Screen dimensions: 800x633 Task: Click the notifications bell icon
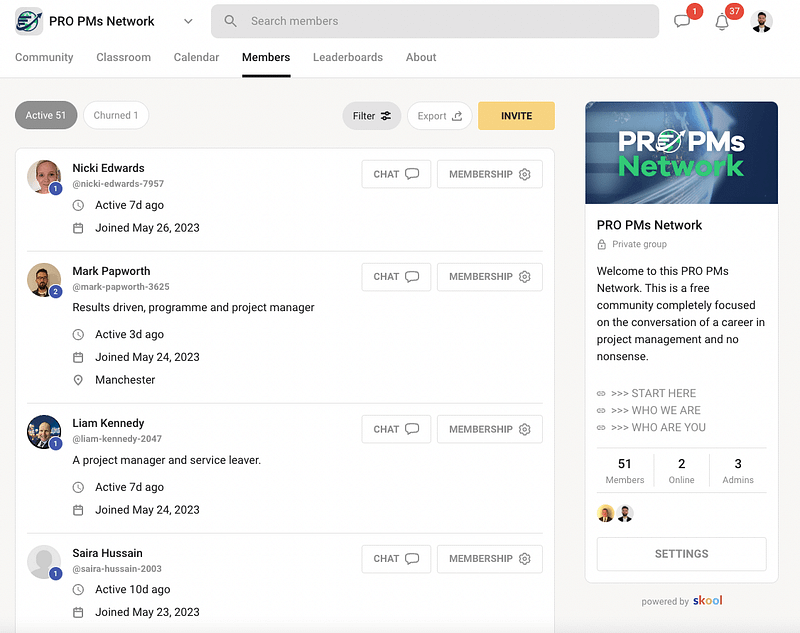(722, 21)
